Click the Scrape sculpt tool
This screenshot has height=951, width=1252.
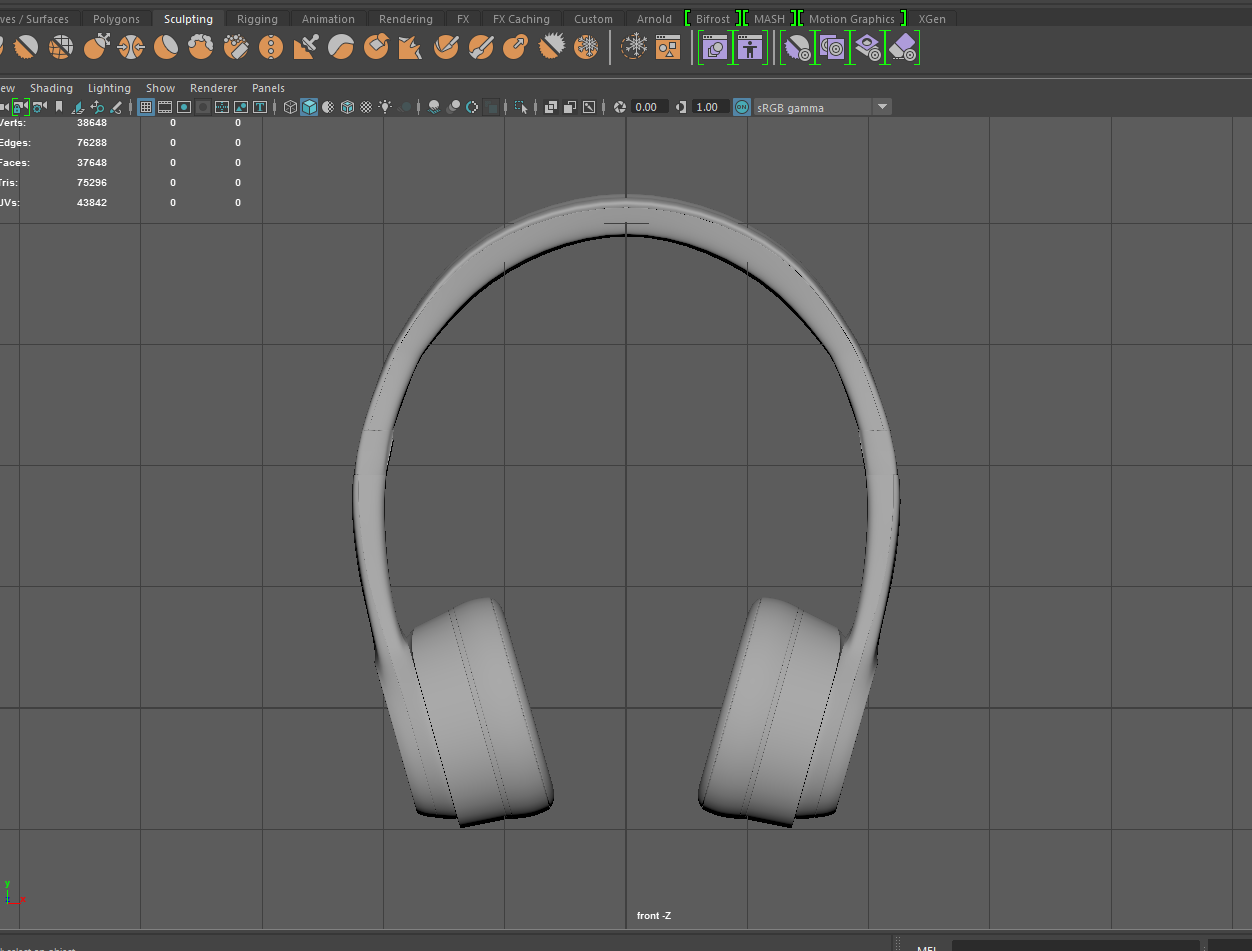376,47
